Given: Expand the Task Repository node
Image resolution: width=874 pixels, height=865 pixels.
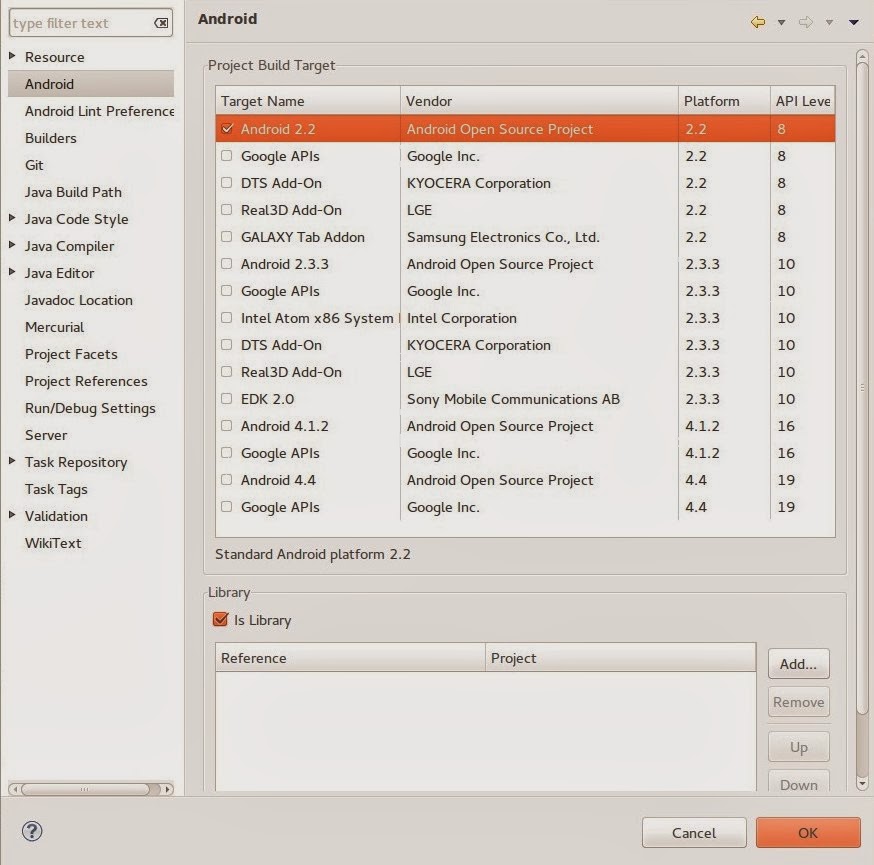Looking at the screenshot, I should [12, 462].
